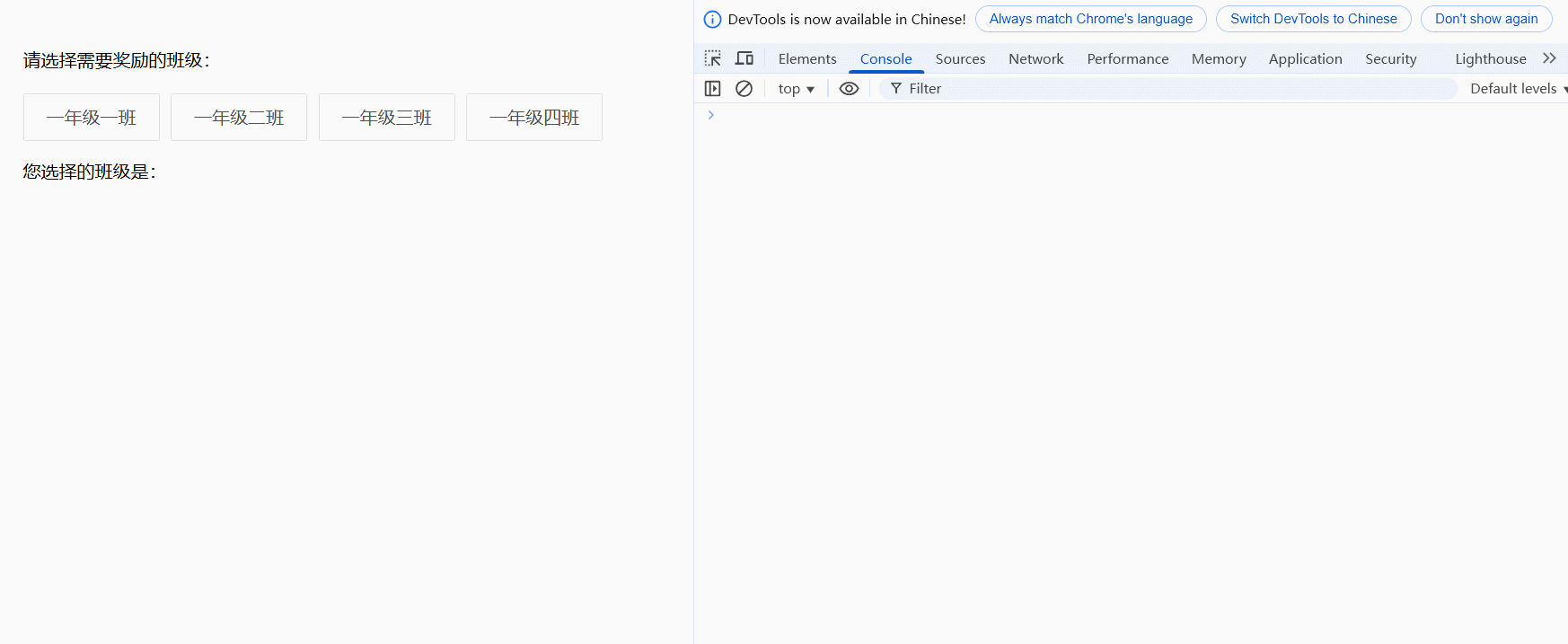This screenshot has height=644, width=1568.
Task: Click Switch DevTools to Chinese button
Action: coord(1314,19)
